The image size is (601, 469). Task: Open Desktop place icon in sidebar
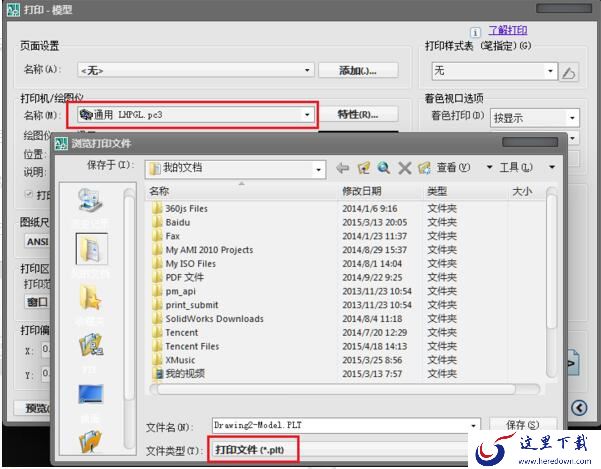coord(91,394)
